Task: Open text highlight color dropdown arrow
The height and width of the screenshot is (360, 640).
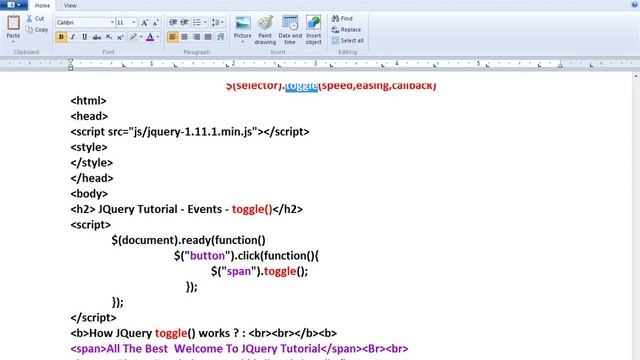Action: [x=141, y=37]
